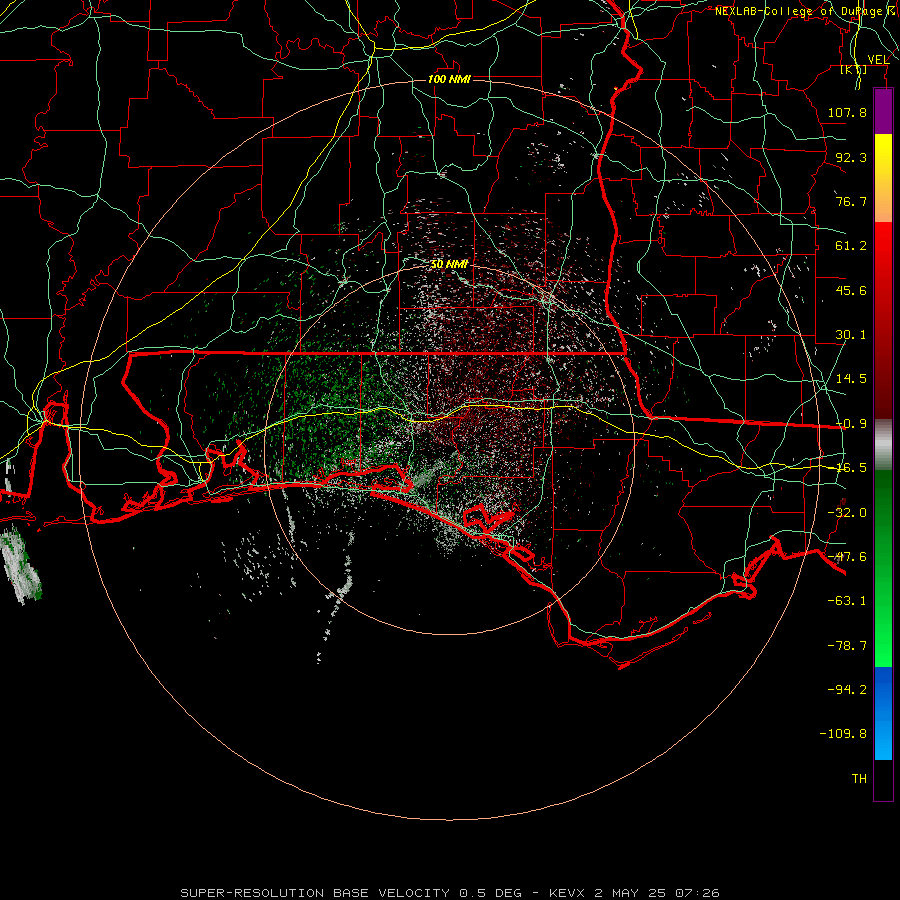This screenshot has width=900, height=900.
Task: Select the -47.6 velocity scale value
Action: pyautogui.click(x=847, y=557)
